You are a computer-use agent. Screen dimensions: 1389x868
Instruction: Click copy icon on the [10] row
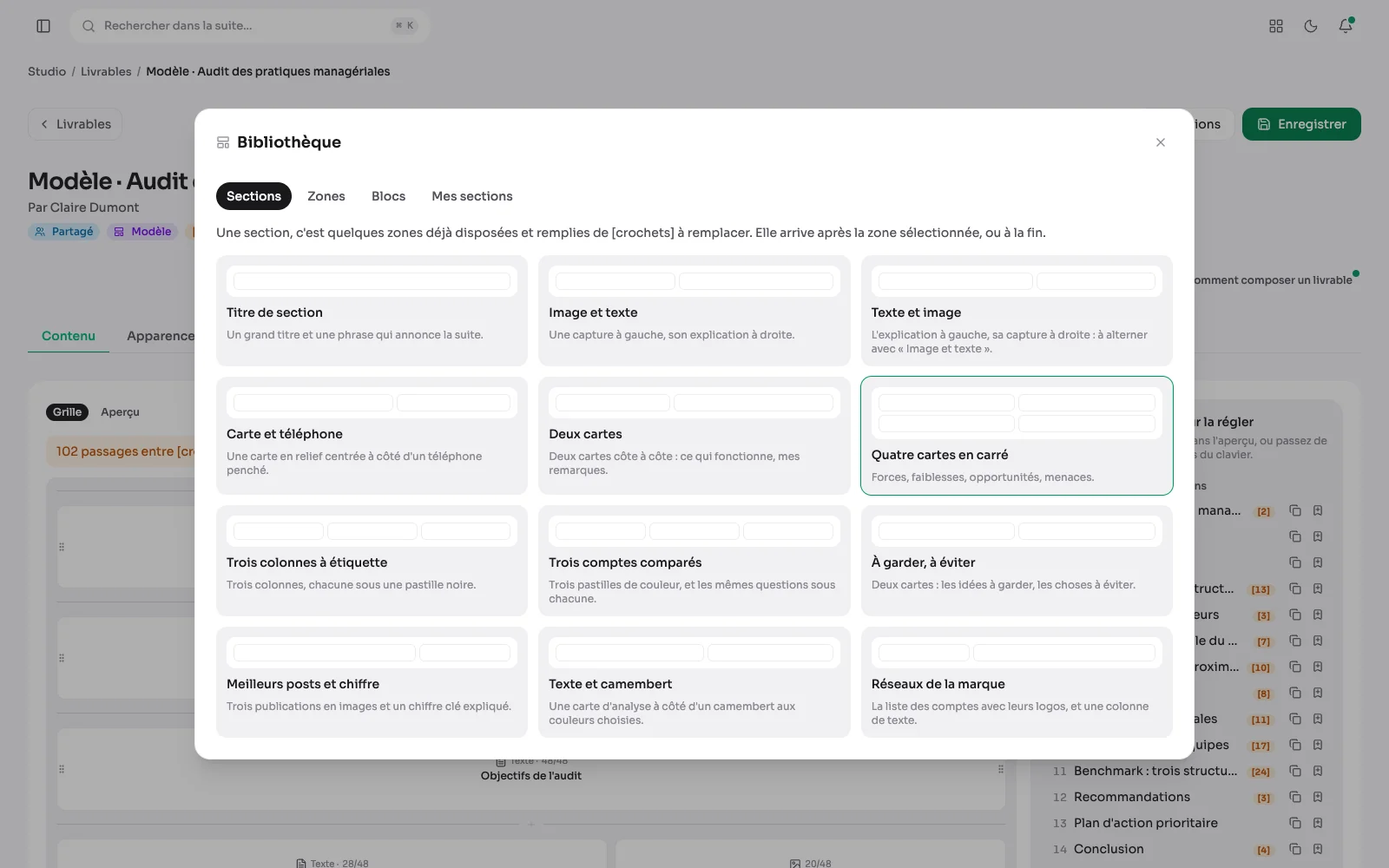[1295, 667]
